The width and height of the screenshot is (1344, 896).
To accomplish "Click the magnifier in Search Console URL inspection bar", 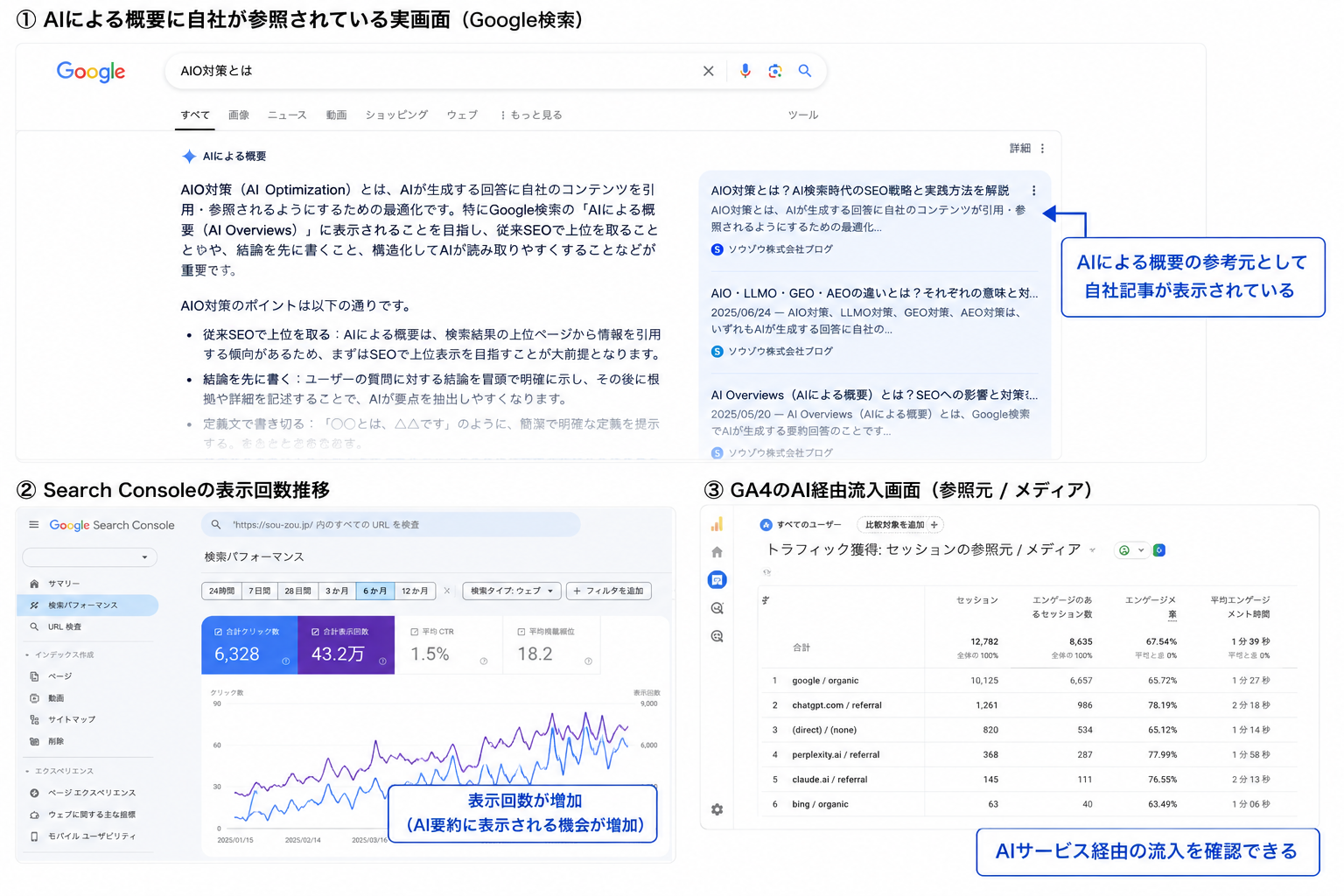I will click(216, 525).
